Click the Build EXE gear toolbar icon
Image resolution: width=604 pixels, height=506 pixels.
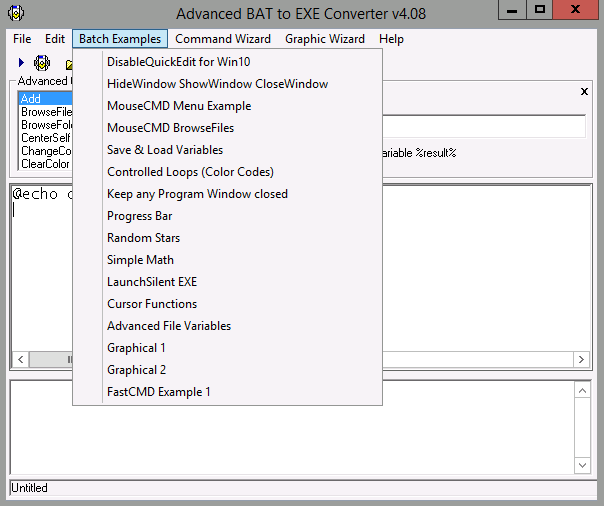42,63
